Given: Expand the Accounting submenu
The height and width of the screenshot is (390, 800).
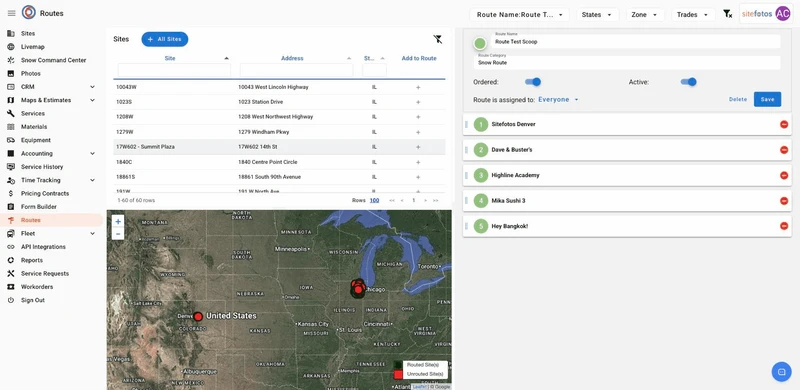Looking at the screenshot, I should [x=92, y=153].
